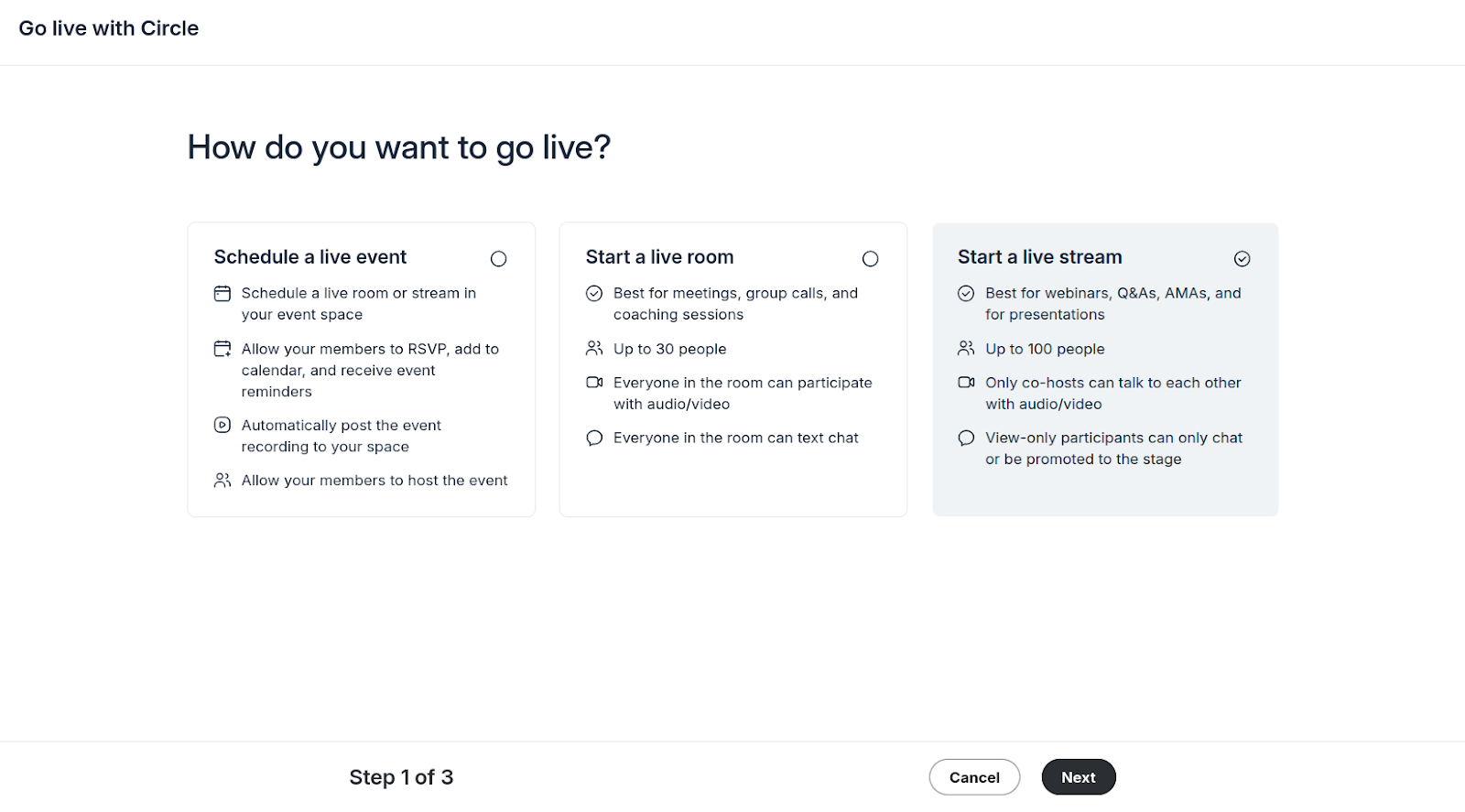This screenshot has height=812, width=1465.
Task: Click video camera icon beside Only co-hosts can talk
Action: coord(966,383)
